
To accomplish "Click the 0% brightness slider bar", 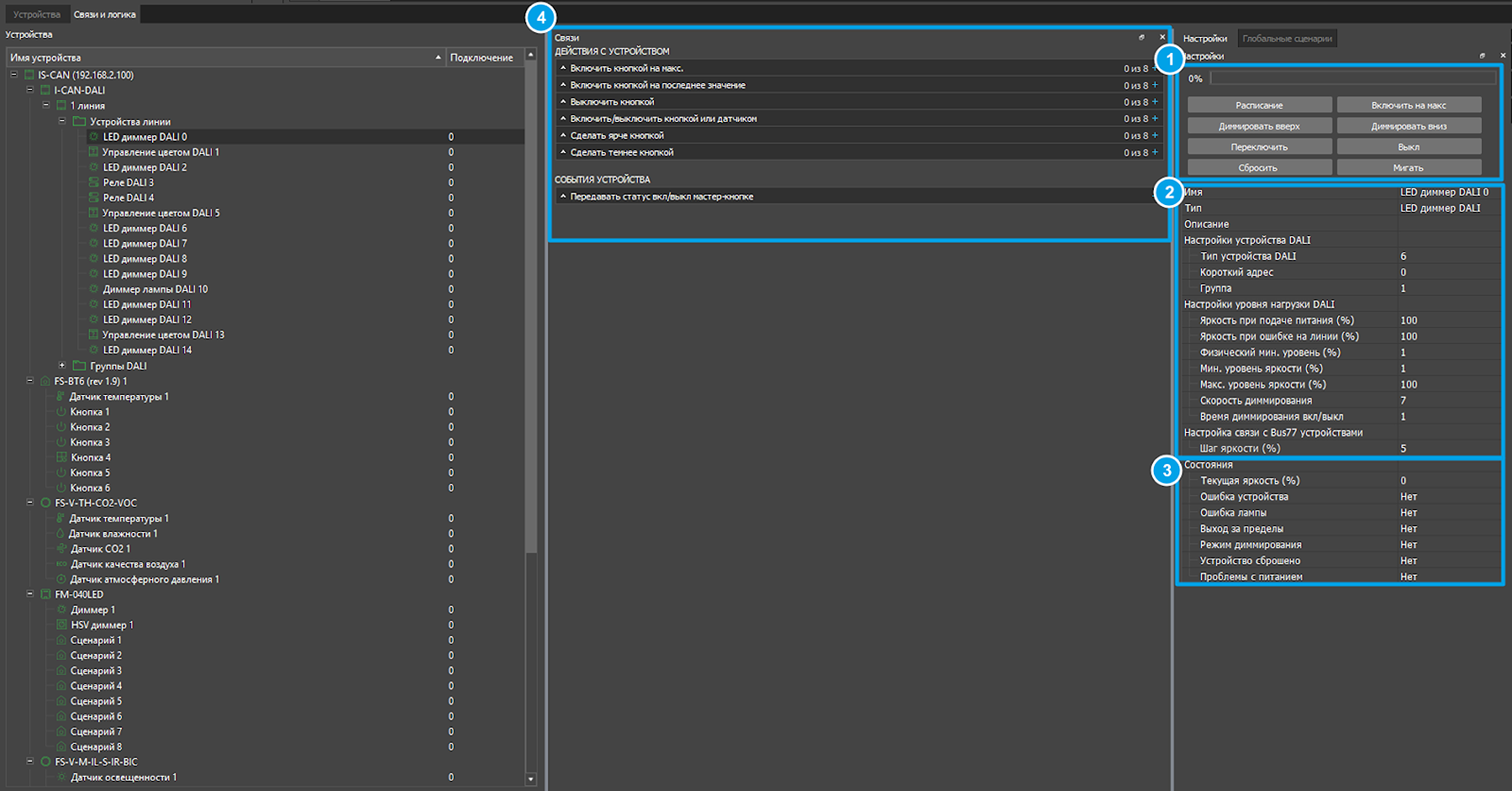I will 1353,78.
